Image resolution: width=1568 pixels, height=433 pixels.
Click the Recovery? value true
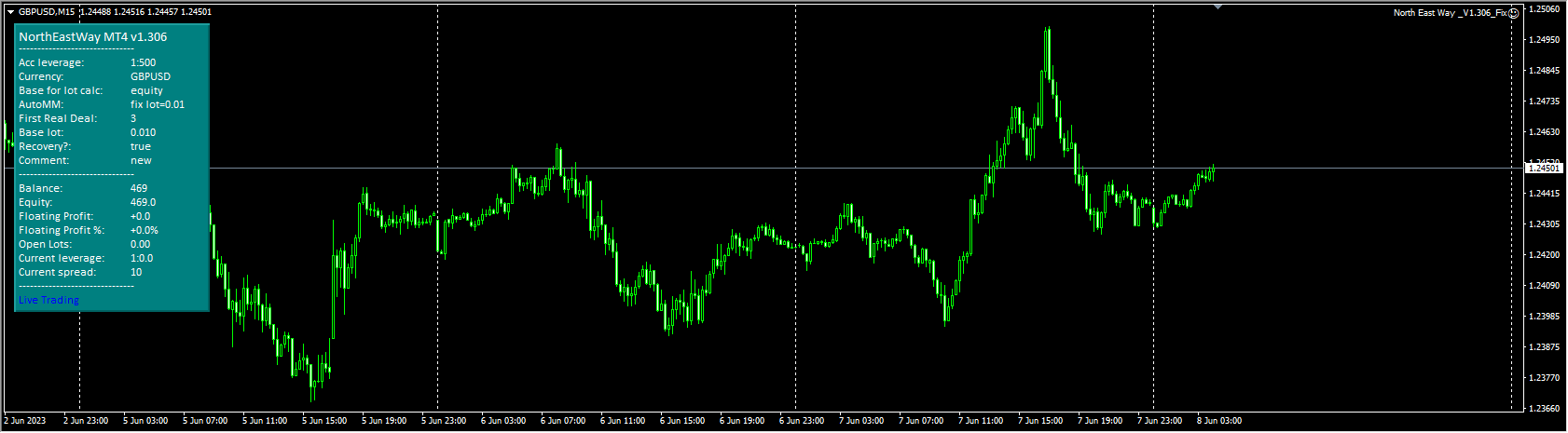[141, 146]
